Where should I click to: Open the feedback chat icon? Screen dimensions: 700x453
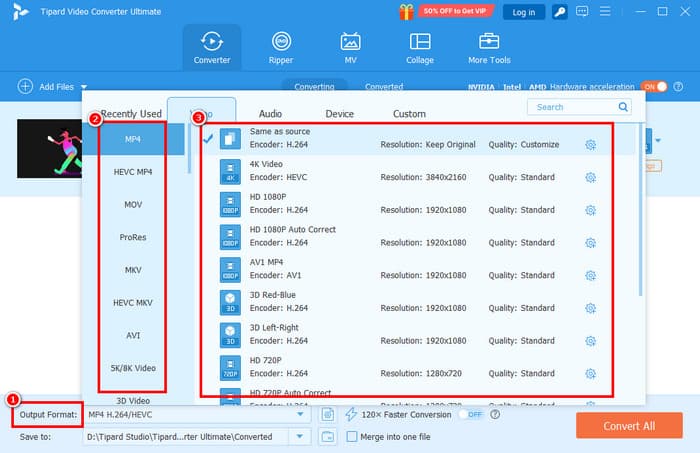pyautogui.click(x=582, y=12)
